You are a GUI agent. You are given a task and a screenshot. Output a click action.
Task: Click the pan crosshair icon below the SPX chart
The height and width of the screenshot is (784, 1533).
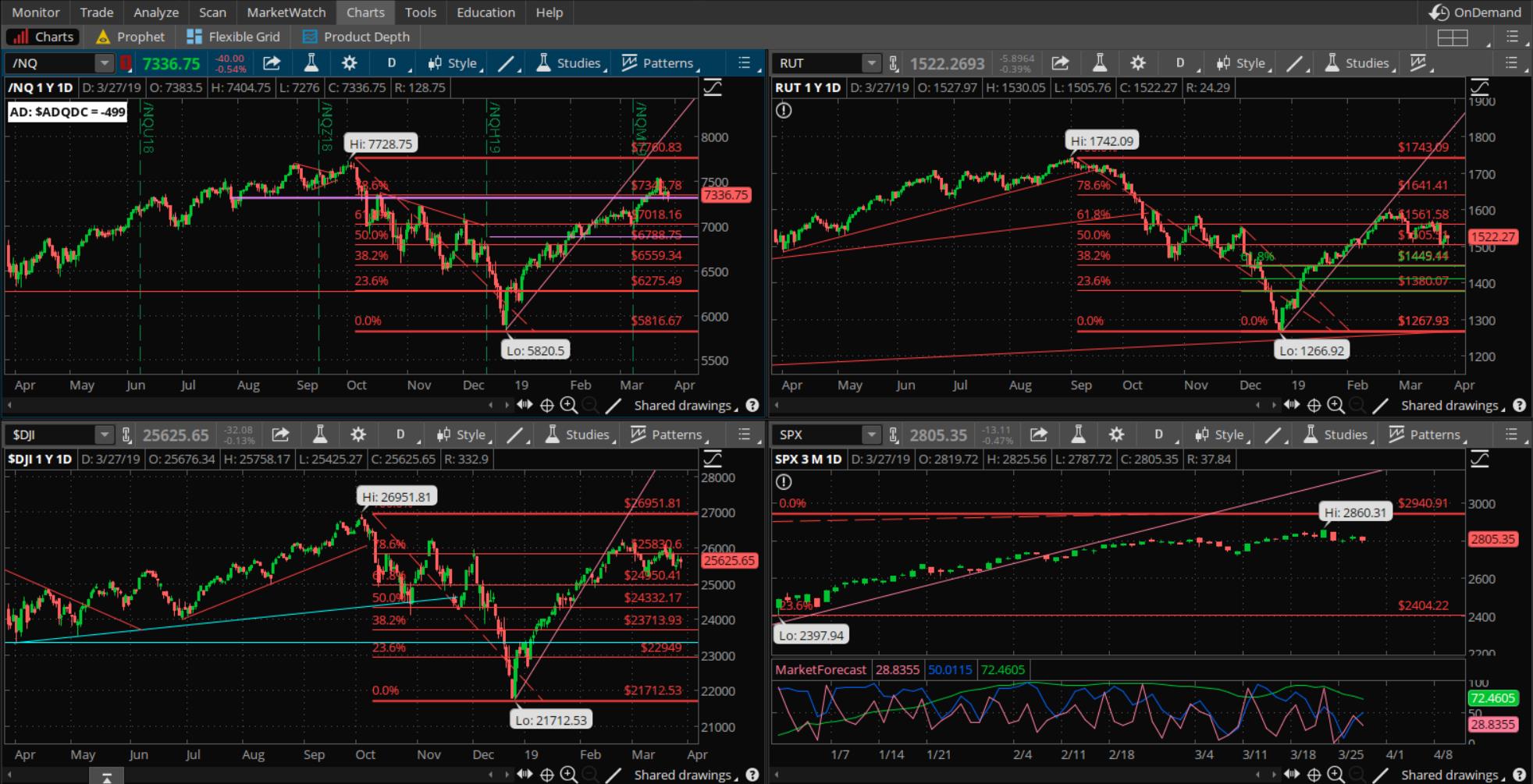pos(1314,775)
